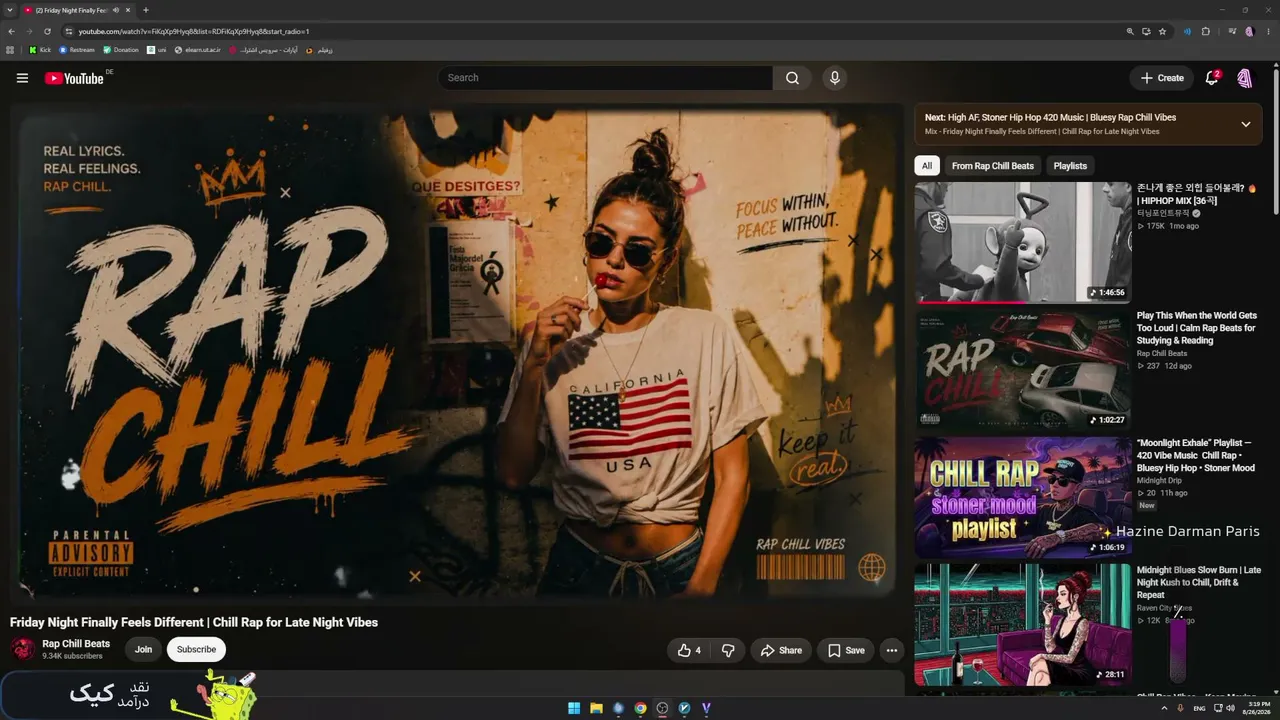
Task: Open the Chrome tab search dropdown
Action: point(10,10)
